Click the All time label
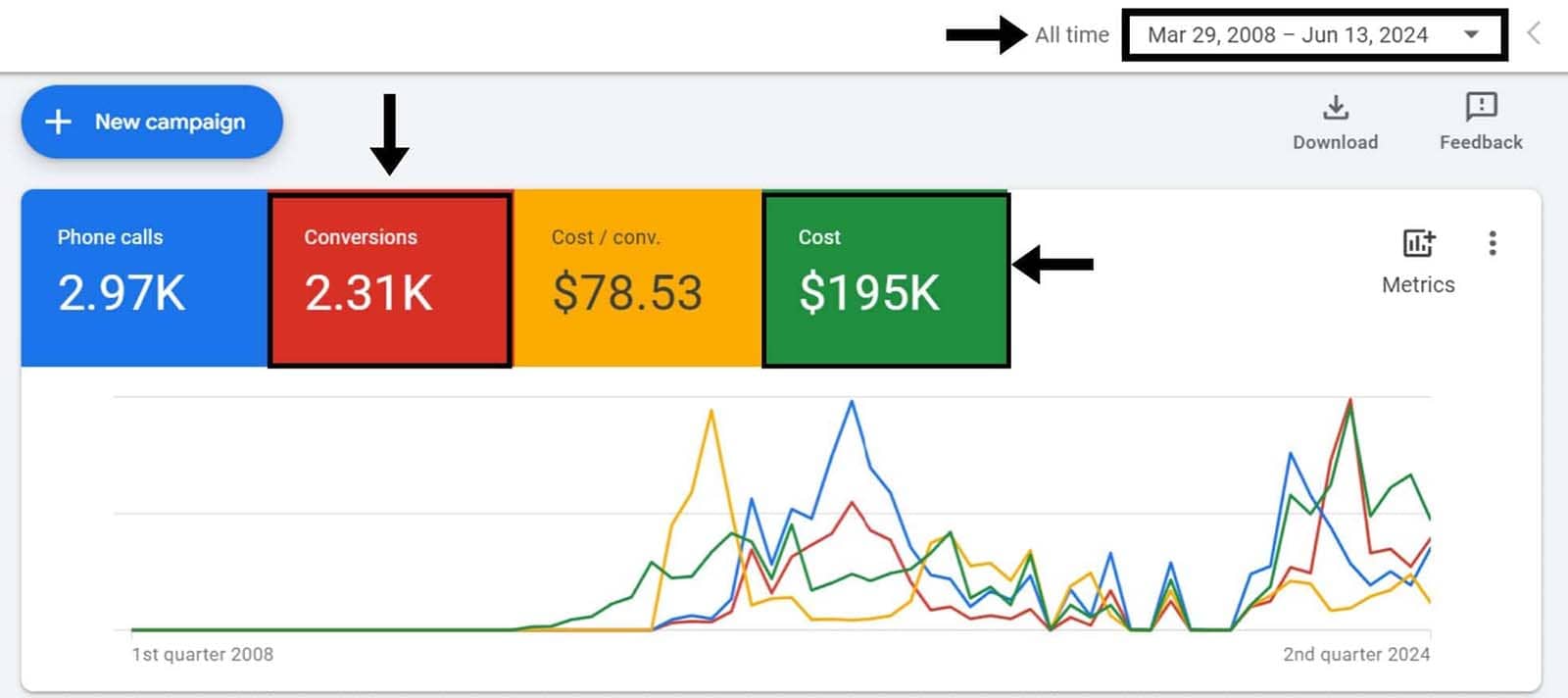Viewport: 1568px width, 698px height. (x=1071, y=35)
